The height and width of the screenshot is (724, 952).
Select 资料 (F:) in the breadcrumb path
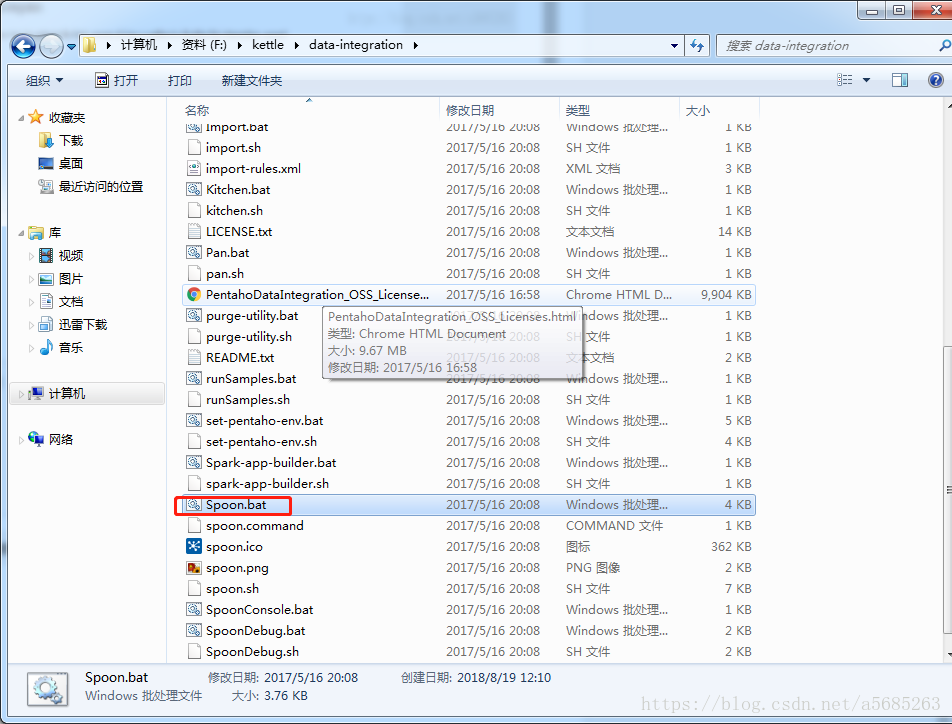point(204,45)
